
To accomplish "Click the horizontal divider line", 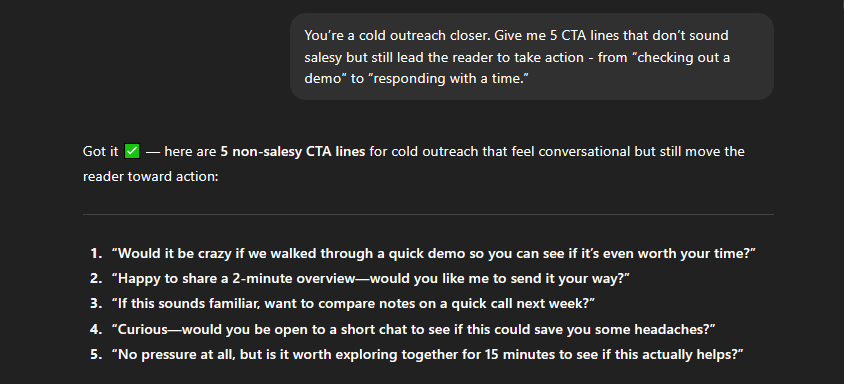I will (428, 214).
